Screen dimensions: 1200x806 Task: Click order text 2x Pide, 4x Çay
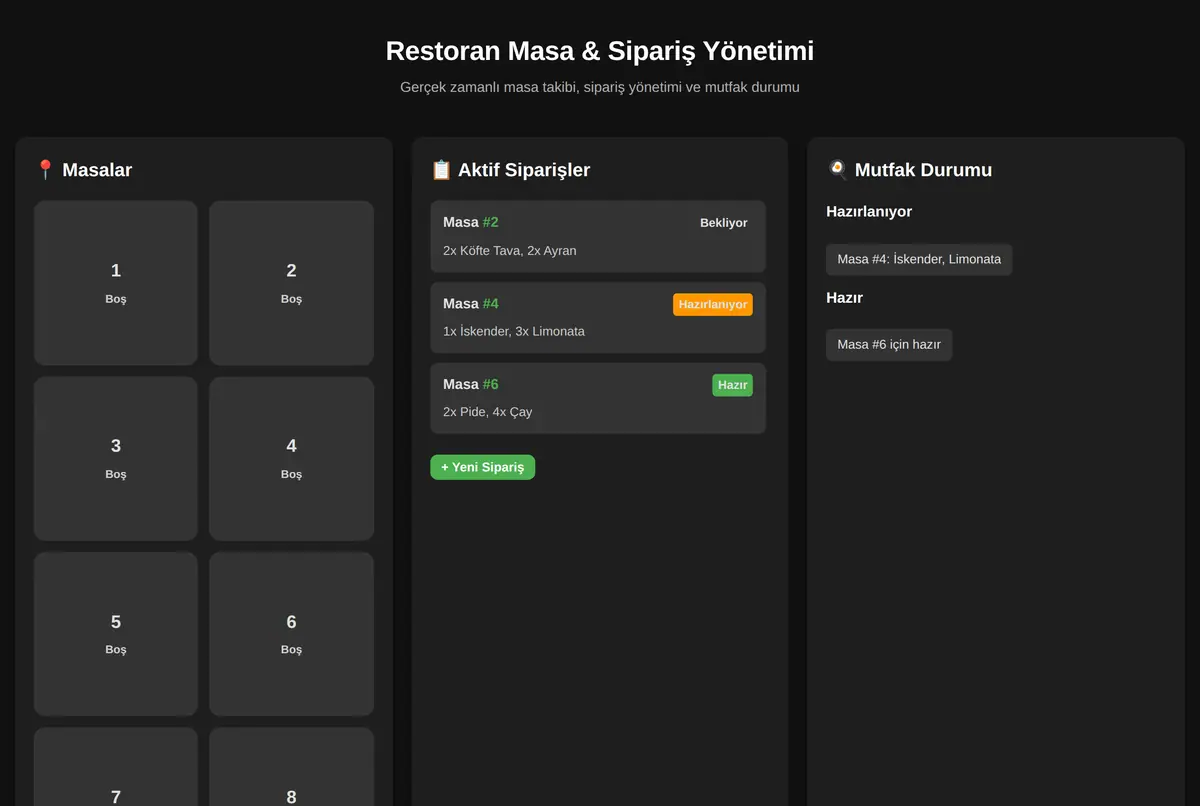tap(487, 412)
